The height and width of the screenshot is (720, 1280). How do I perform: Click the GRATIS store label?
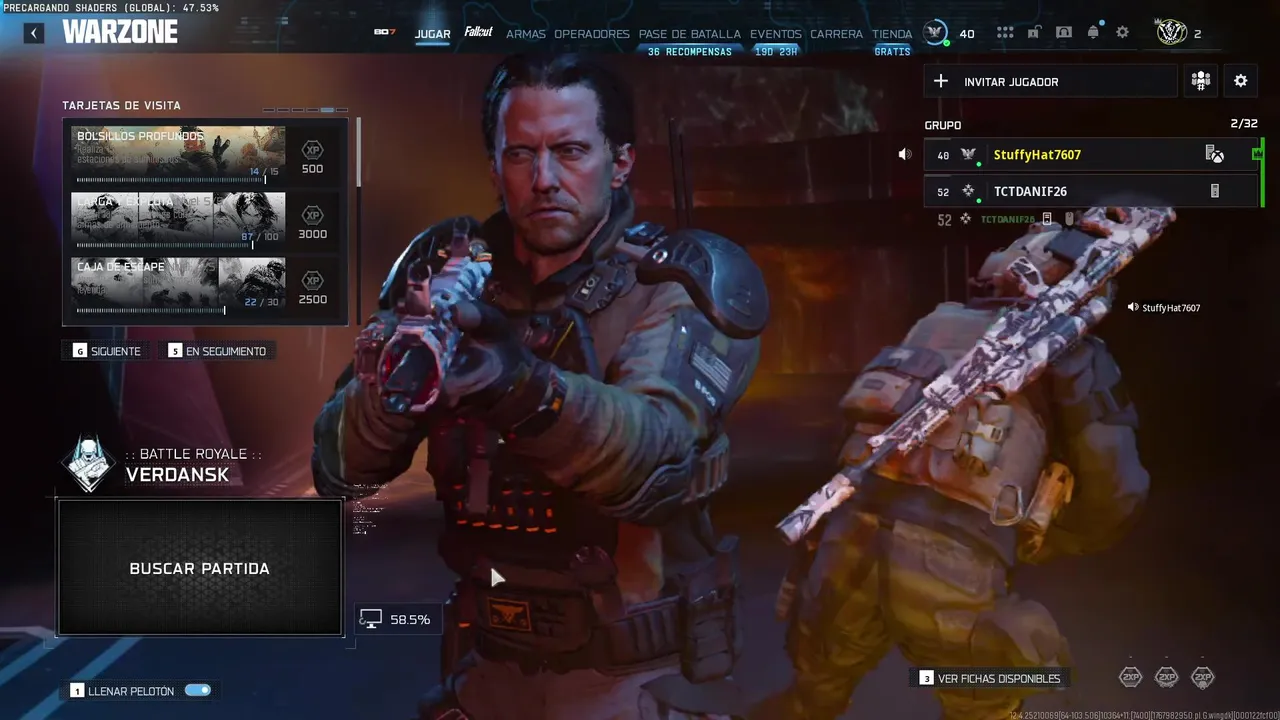click(892, 52)
